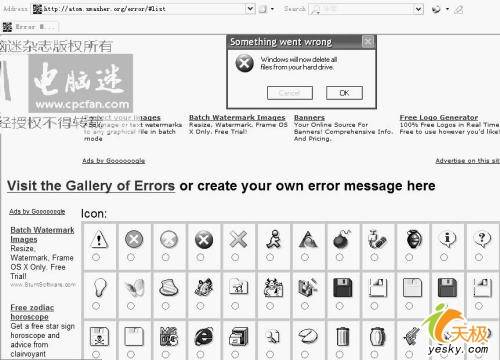Open the Free Logo Generator ad link
Image resolution: width=500 pixels, height=360 pixels.
click(439, 118)
